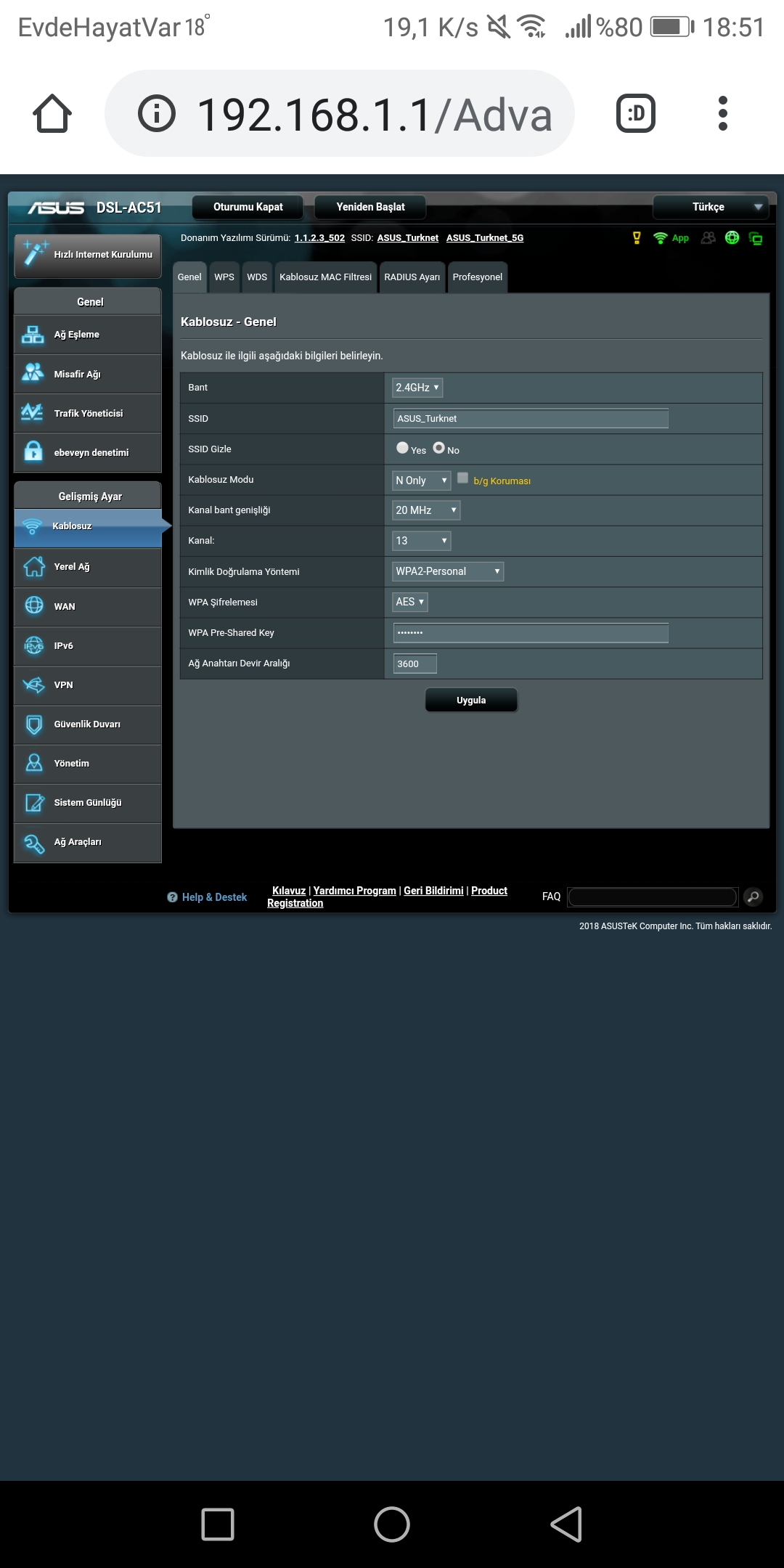Open the ASUS_Turknet_5G SSID link
Viewport: 784px width, 1568px height.
point(485,238)
